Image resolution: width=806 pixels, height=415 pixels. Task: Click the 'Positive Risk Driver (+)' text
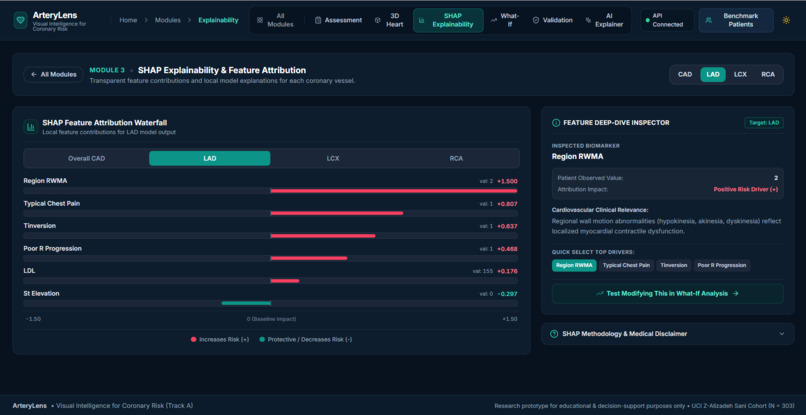(745, 189)
